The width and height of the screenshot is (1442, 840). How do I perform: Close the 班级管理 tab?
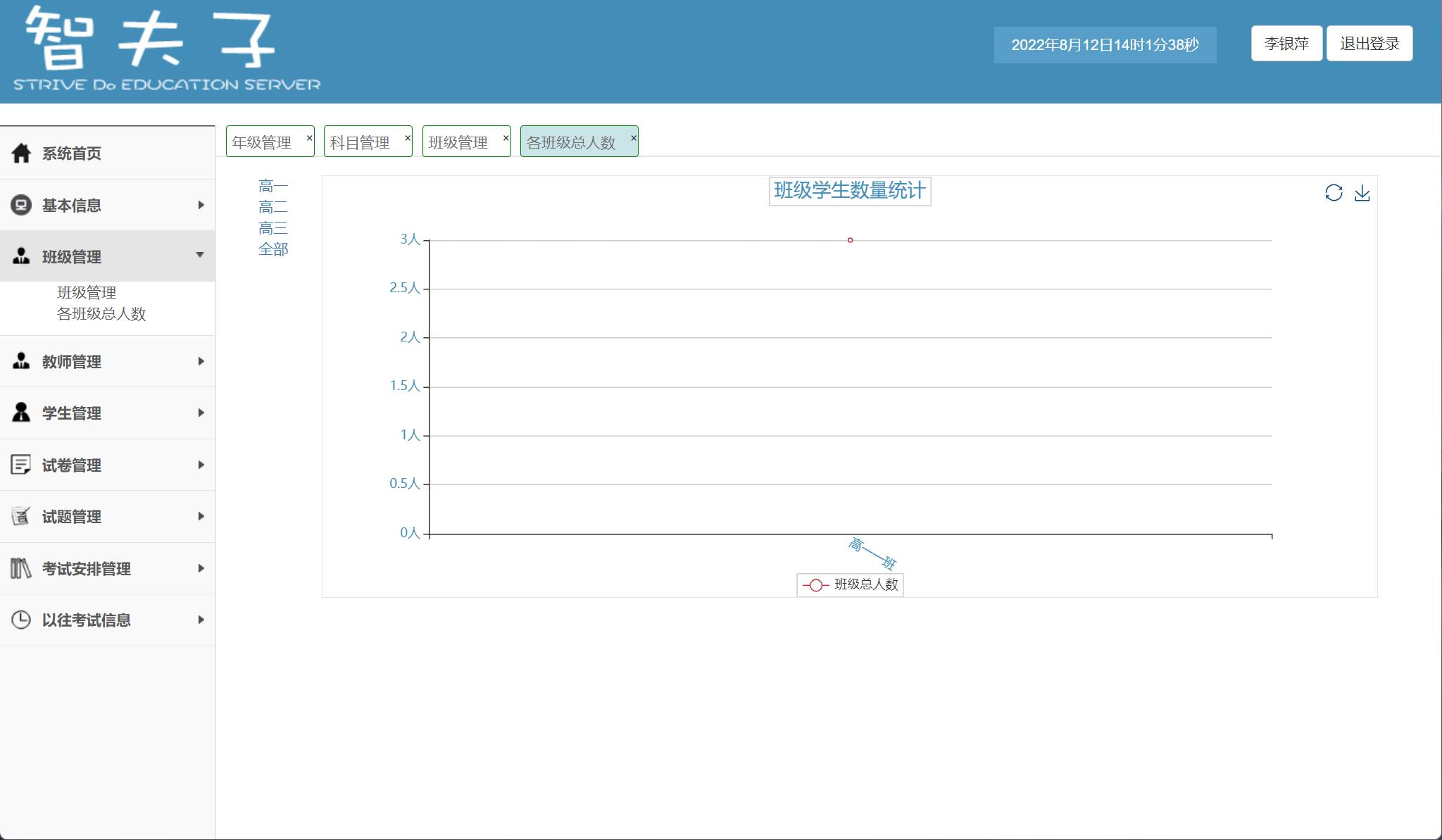click(x=506, y=137)
